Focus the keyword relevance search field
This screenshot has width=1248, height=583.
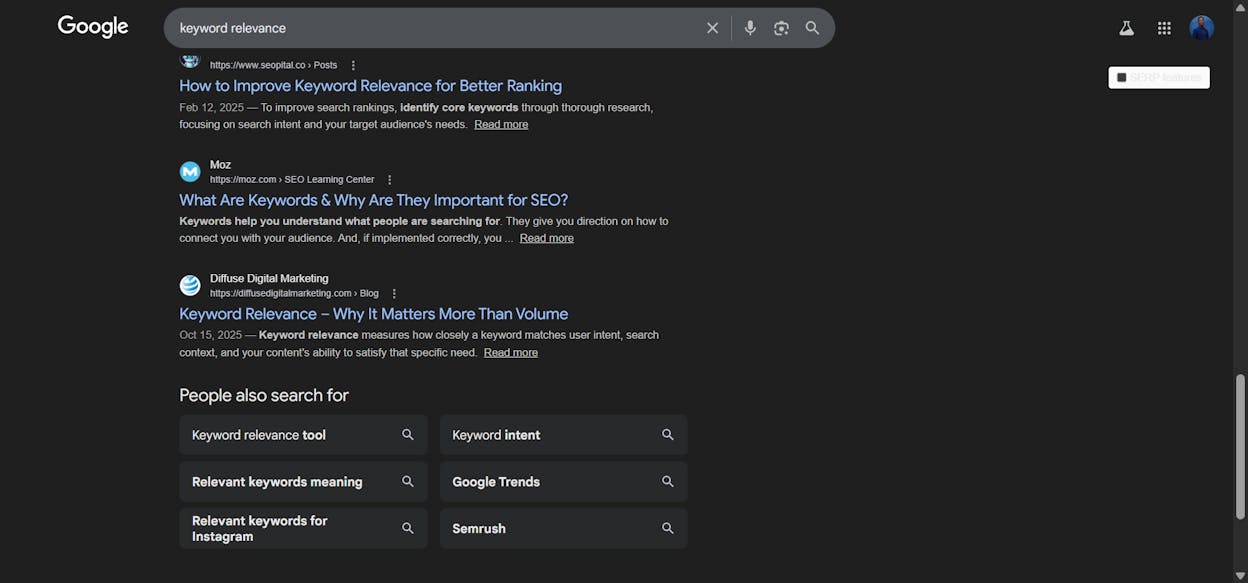click(x=435, y=28)
